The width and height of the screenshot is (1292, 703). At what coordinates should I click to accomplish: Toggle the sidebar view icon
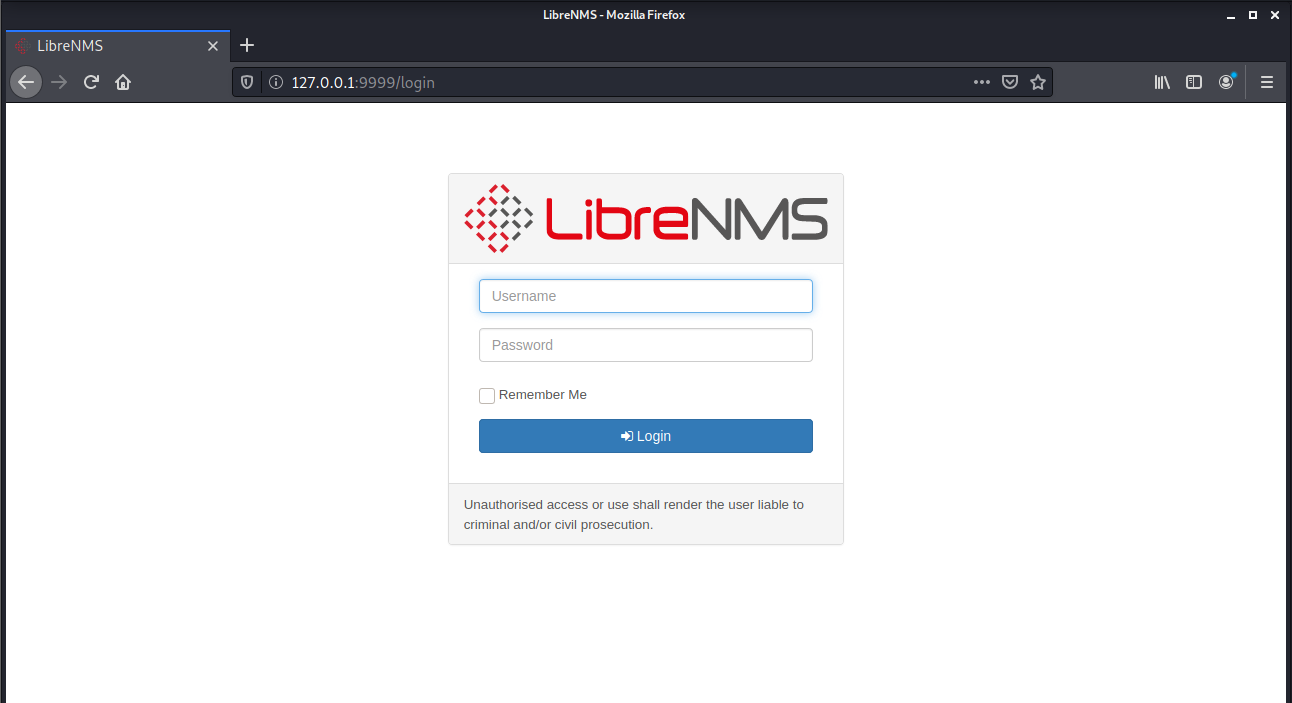pyautogui.click(x=1194, y=82)
